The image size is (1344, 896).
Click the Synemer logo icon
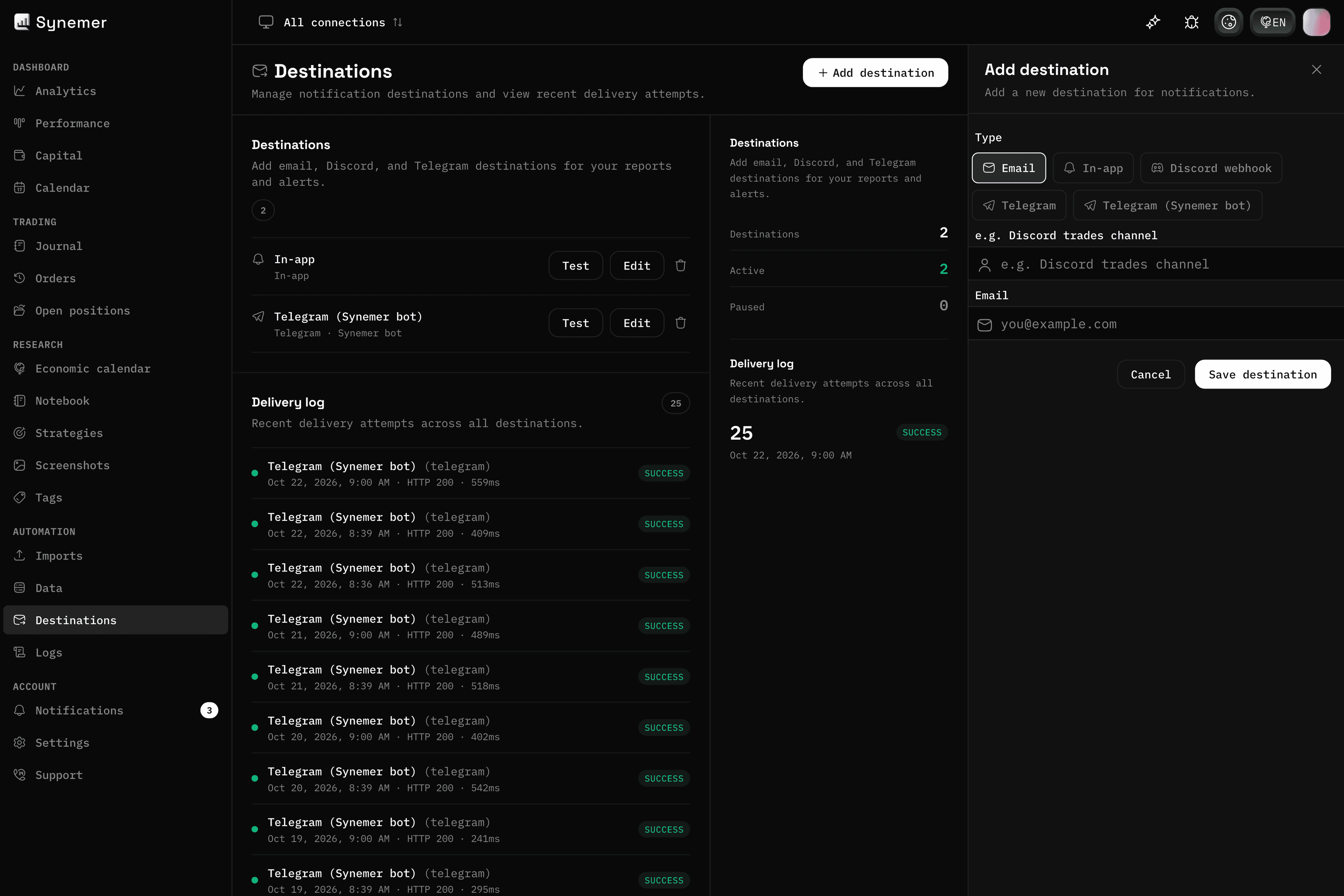(22, 22)
